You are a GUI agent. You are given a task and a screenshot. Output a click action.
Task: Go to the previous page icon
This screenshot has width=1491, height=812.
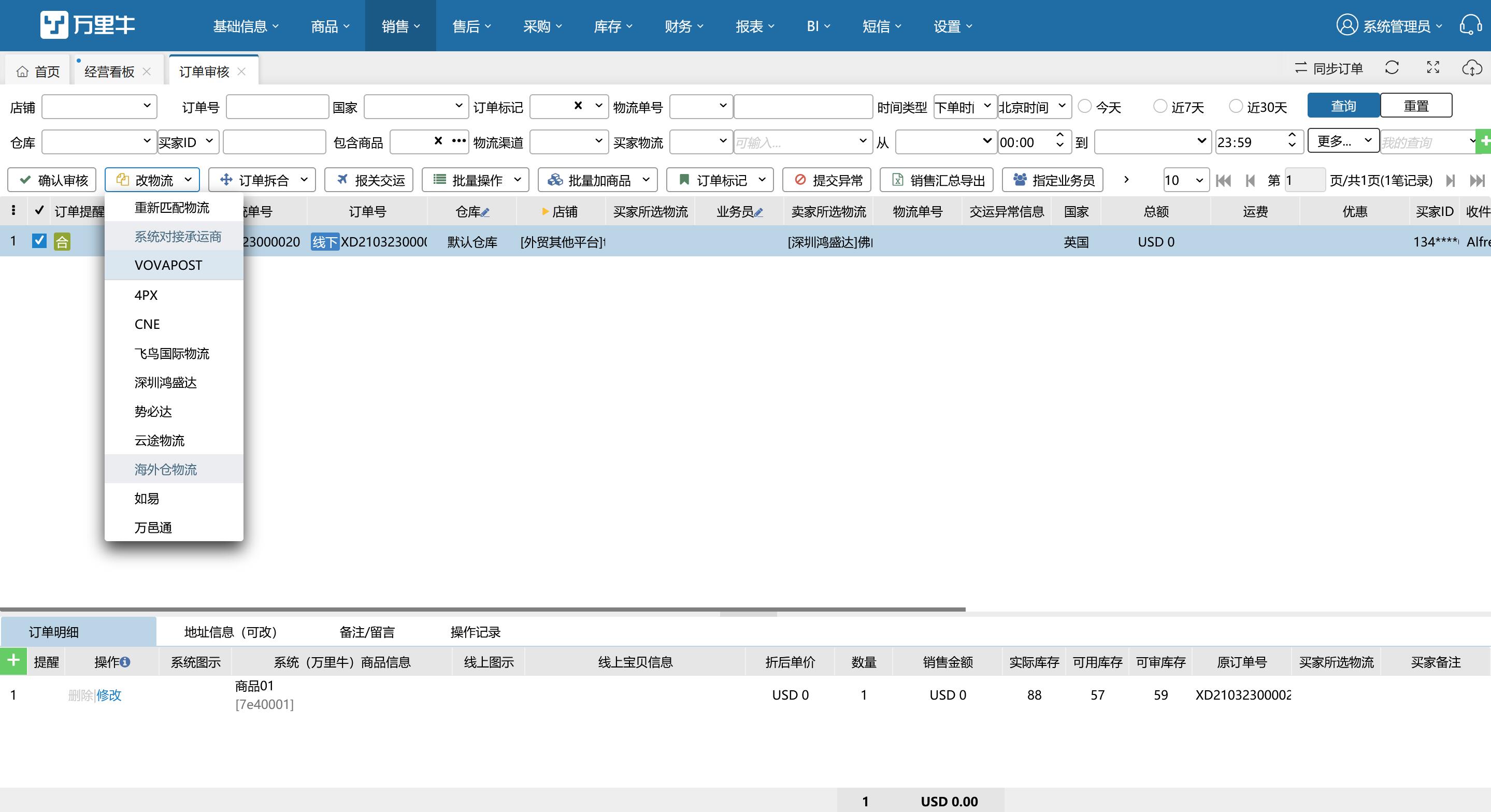click(x=1250, y=181)
